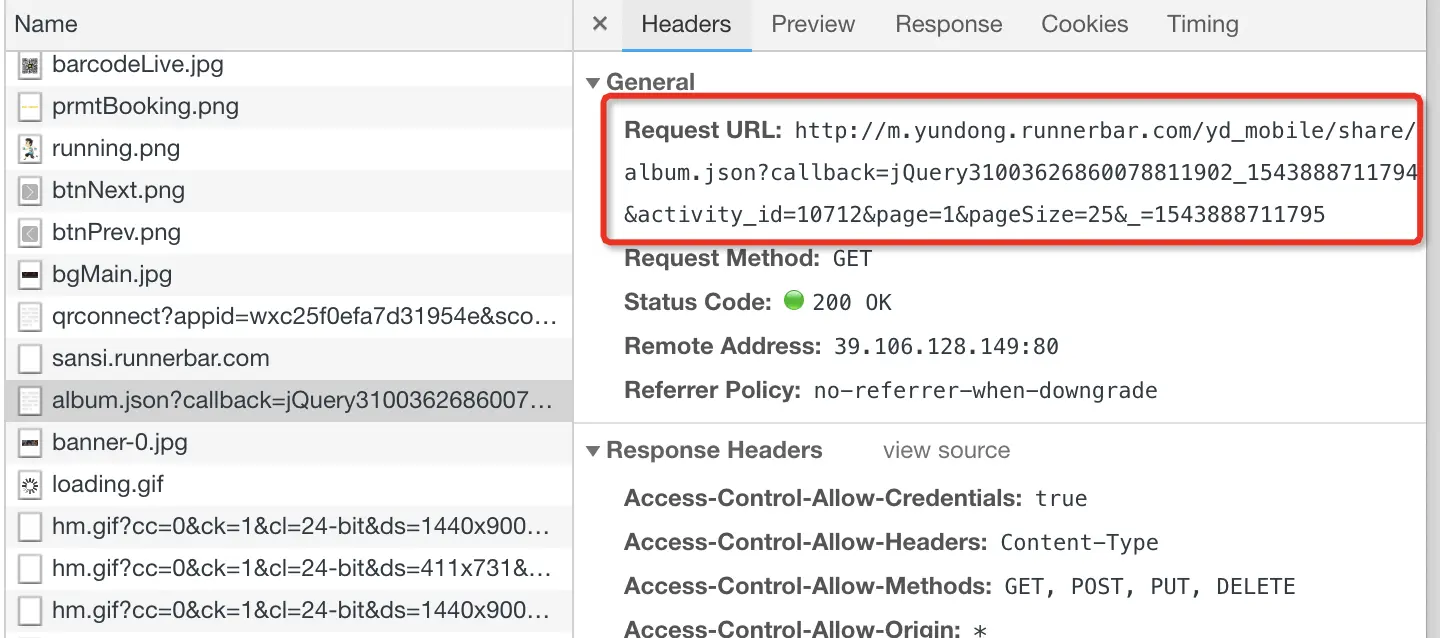
Task: Click the green status code indicator
Action: tap(794, 300)
